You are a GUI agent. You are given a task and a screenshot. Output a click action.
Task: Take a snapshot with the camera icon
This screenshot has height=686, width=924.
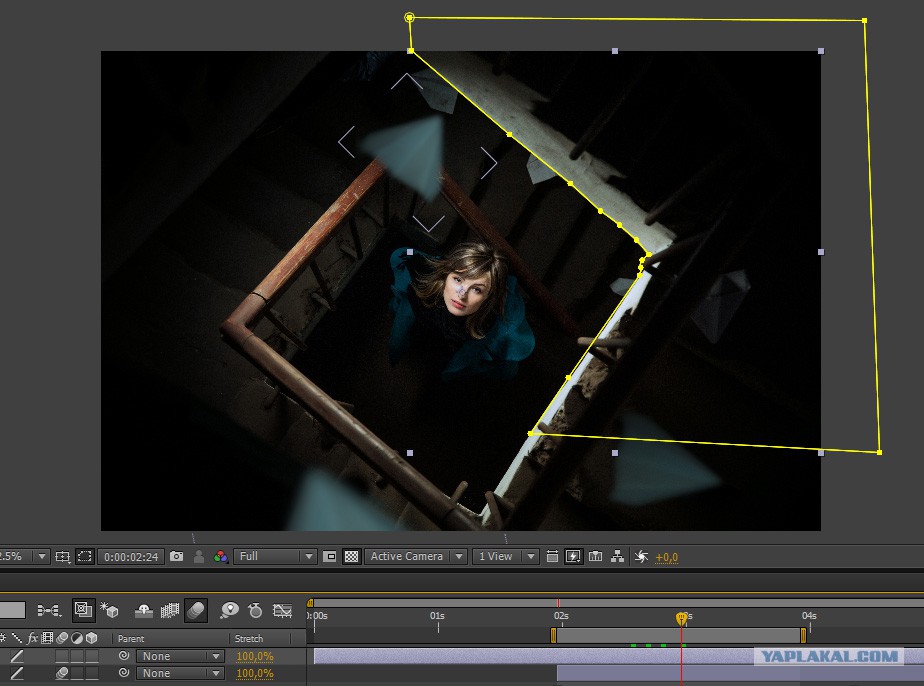click(x=176, y=556)
